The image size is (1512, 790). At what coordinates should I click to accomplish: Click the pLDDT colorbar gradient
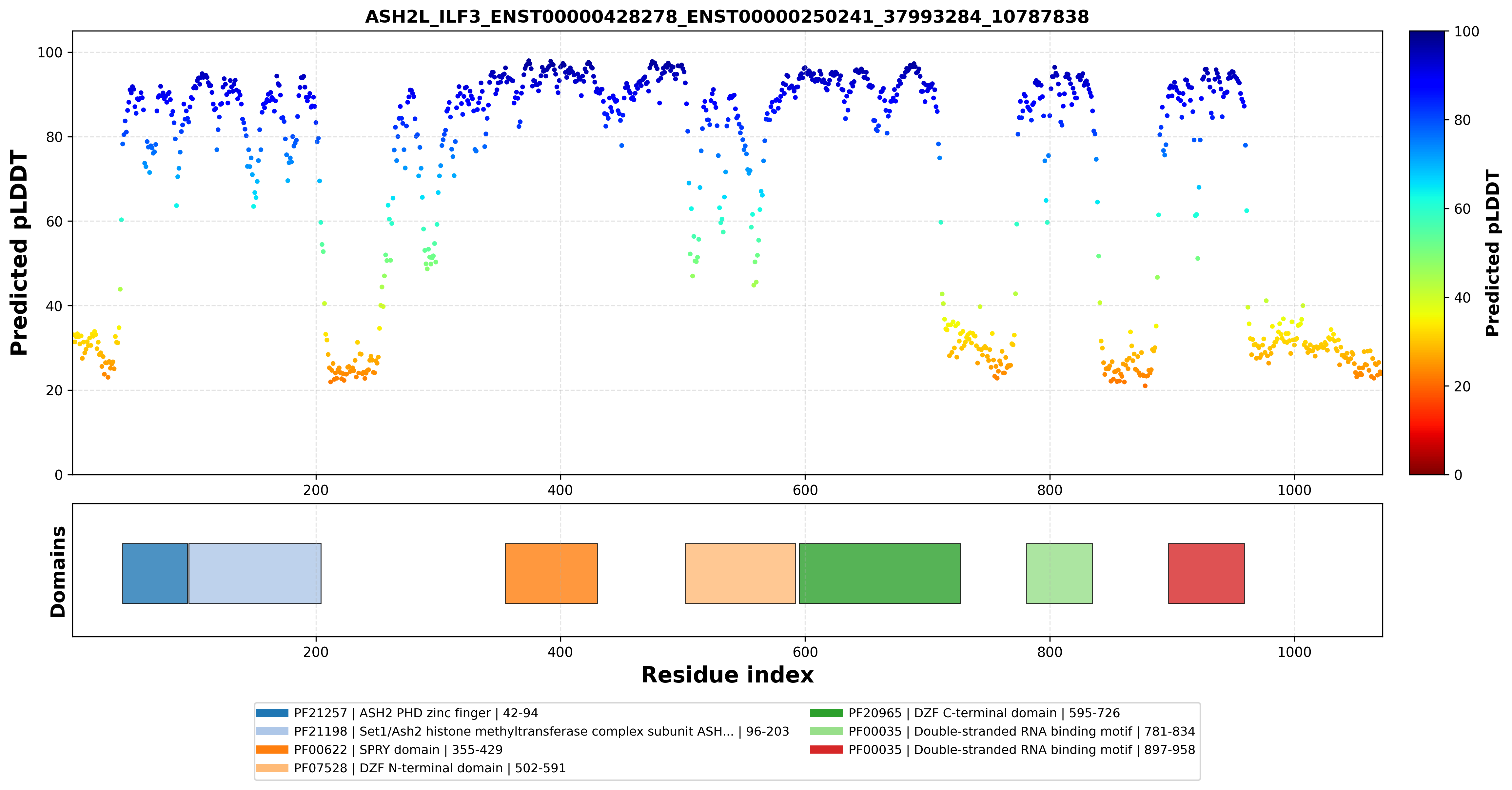(x=1427, y=253)
